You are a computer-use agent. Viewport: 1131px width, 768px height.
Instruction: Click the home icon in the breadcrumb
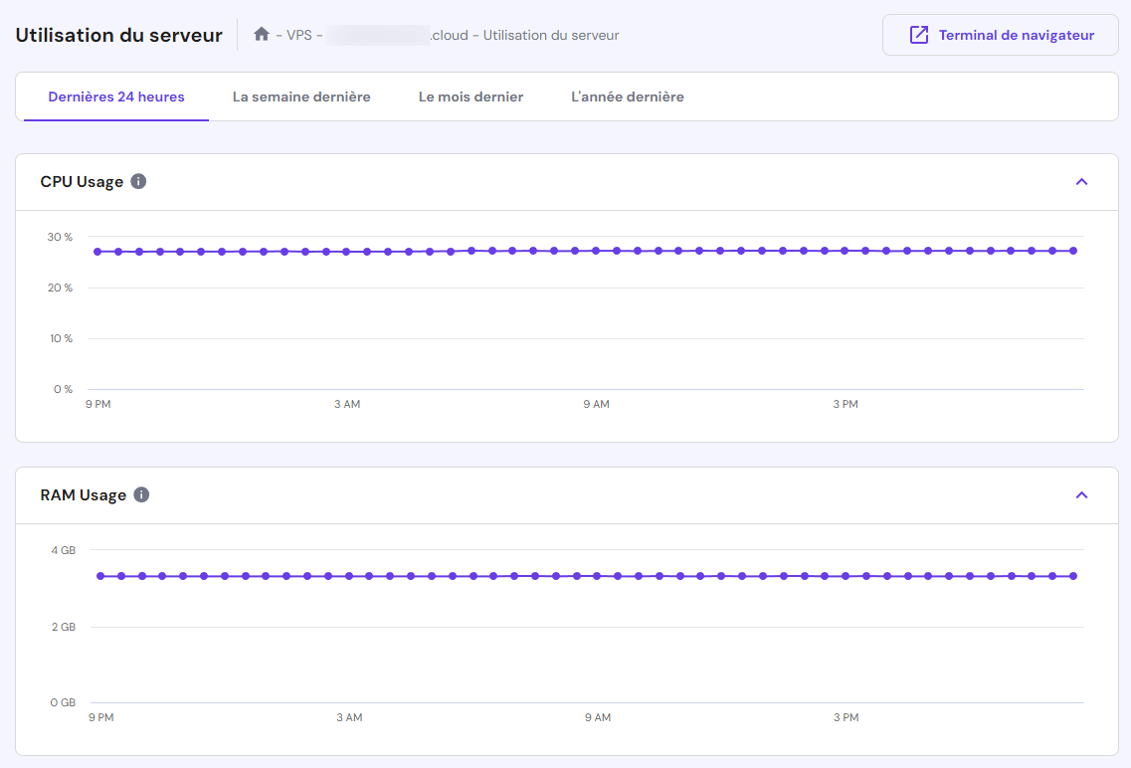pos(259,34)
